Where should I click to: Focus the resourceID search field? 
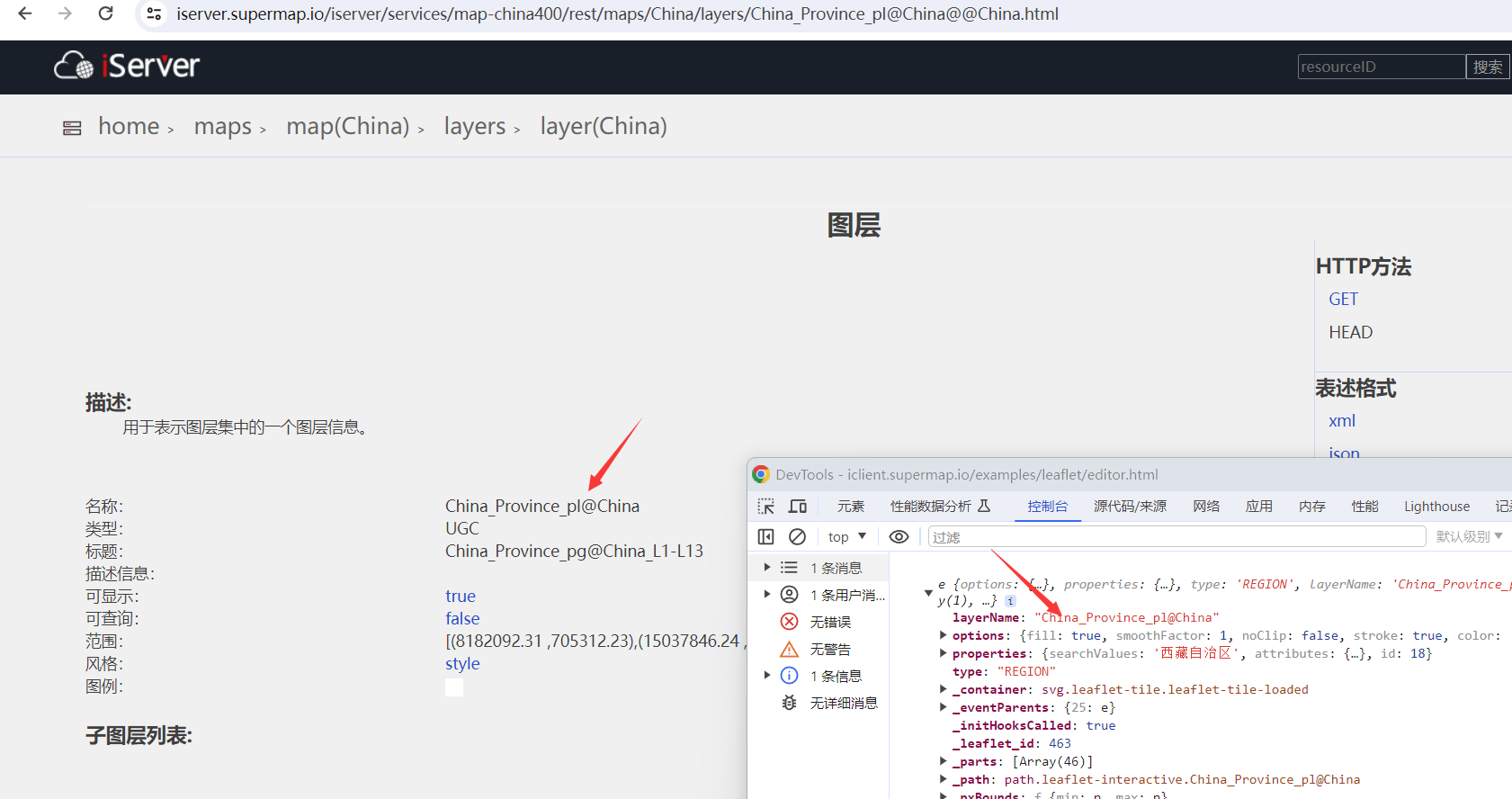point(1382,67)
